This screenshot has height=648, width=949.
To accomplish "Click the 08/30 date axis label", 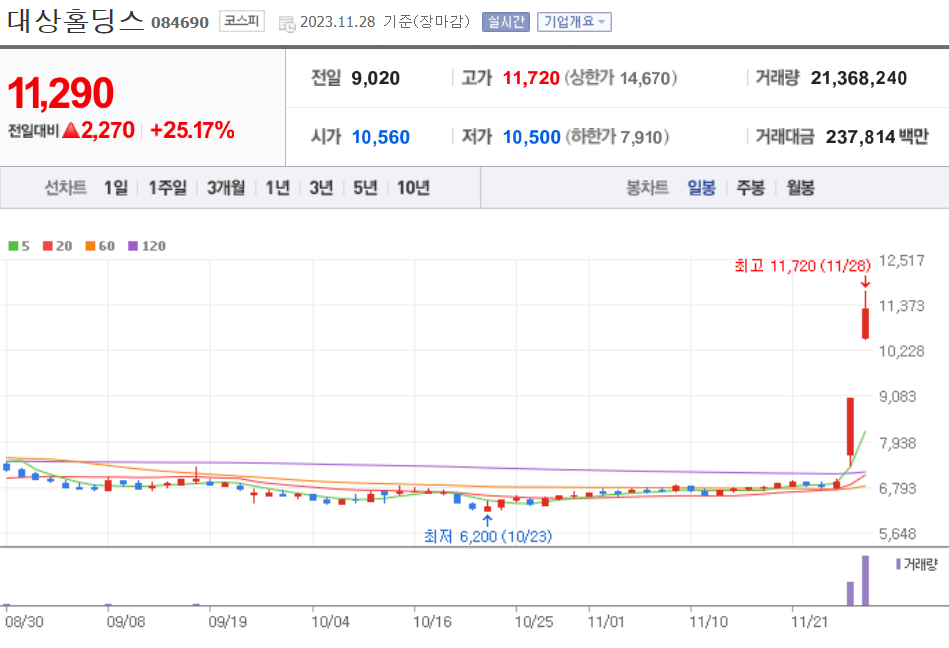I will pyautogui.click(x=24, y=622).
